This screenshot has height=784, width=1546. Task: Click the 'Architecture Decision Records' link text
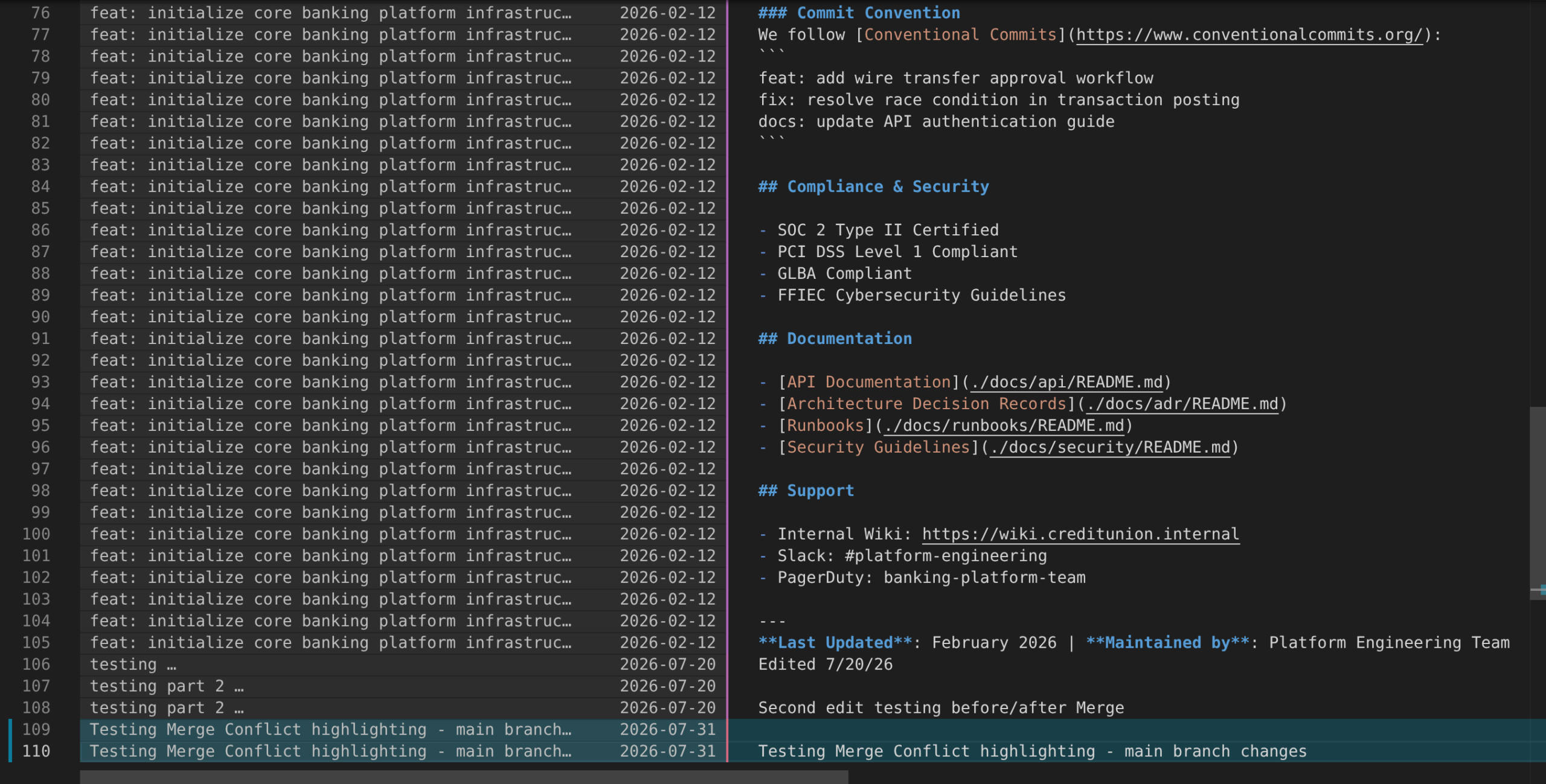[926, 404]
